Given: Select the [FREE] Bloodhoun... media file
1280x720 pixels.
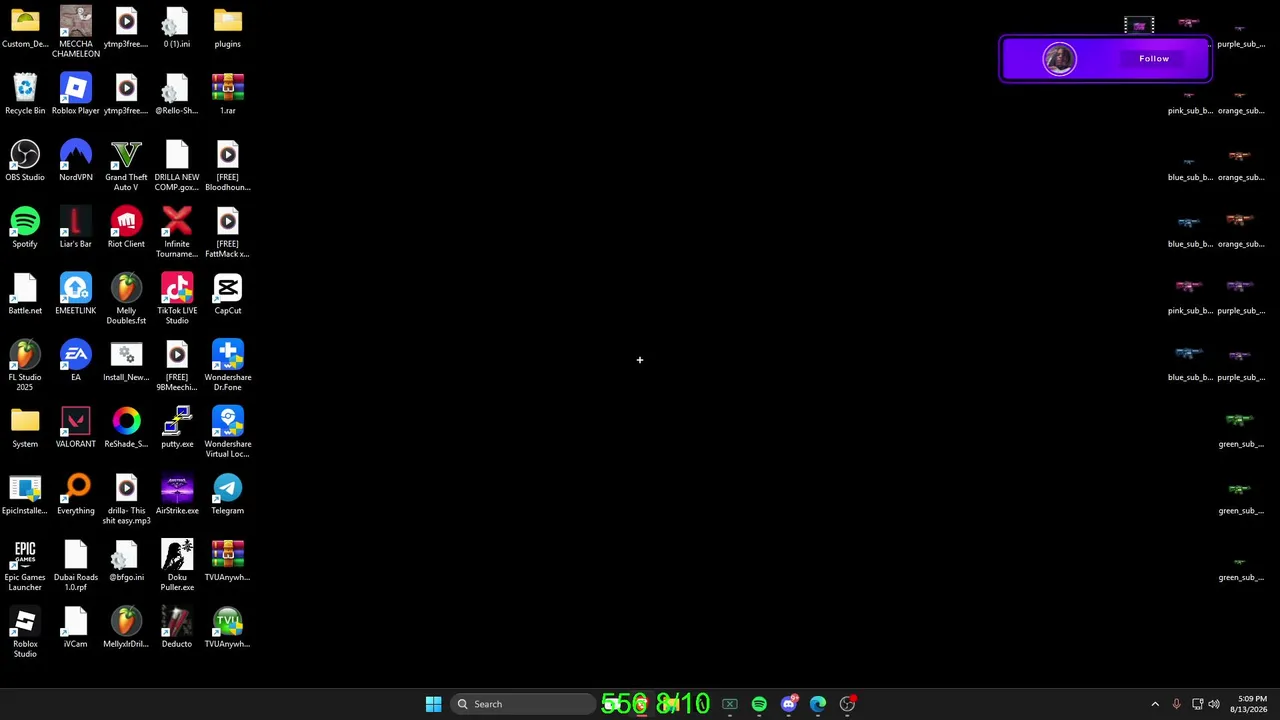Looking at the screenshot, I should point(227,165).
